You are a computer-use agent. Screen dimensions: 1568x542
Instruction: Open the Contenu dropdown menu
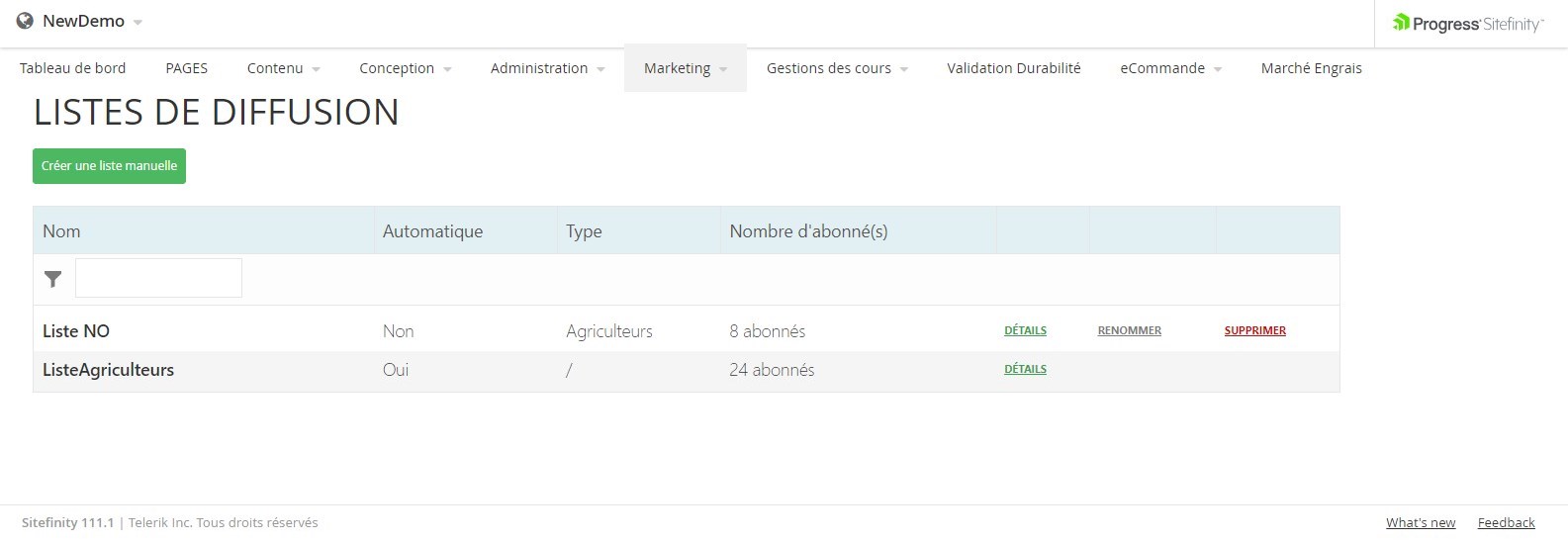coord(283,68)
